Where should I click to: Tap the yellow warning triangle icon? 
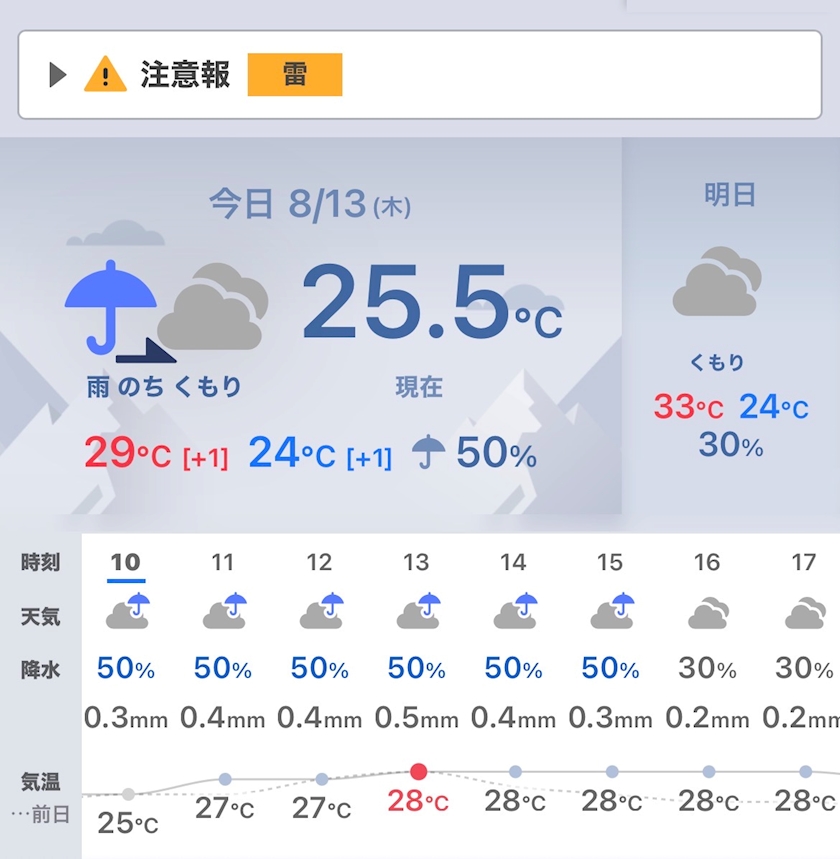pos(105,74)
